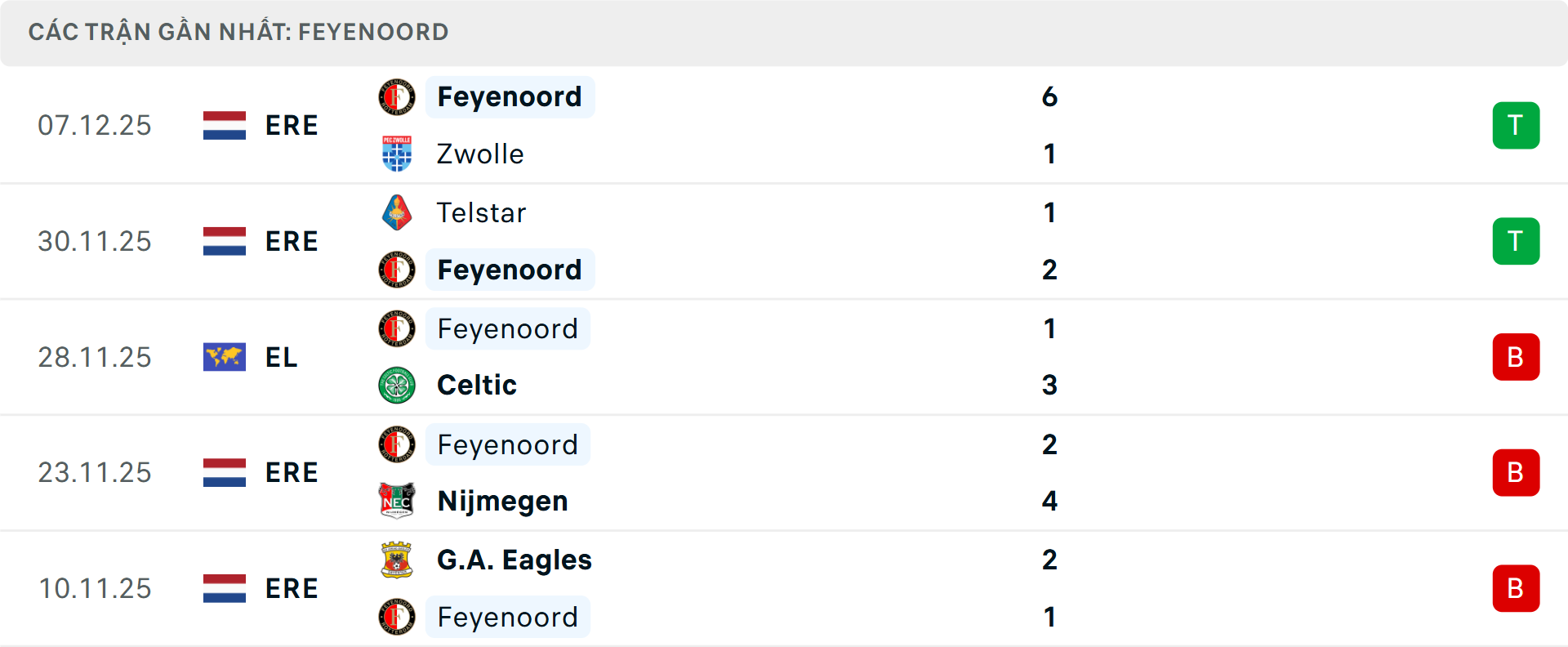Click the NEC Nijmegen logo

pyautogui.click(x=397, y=501)
